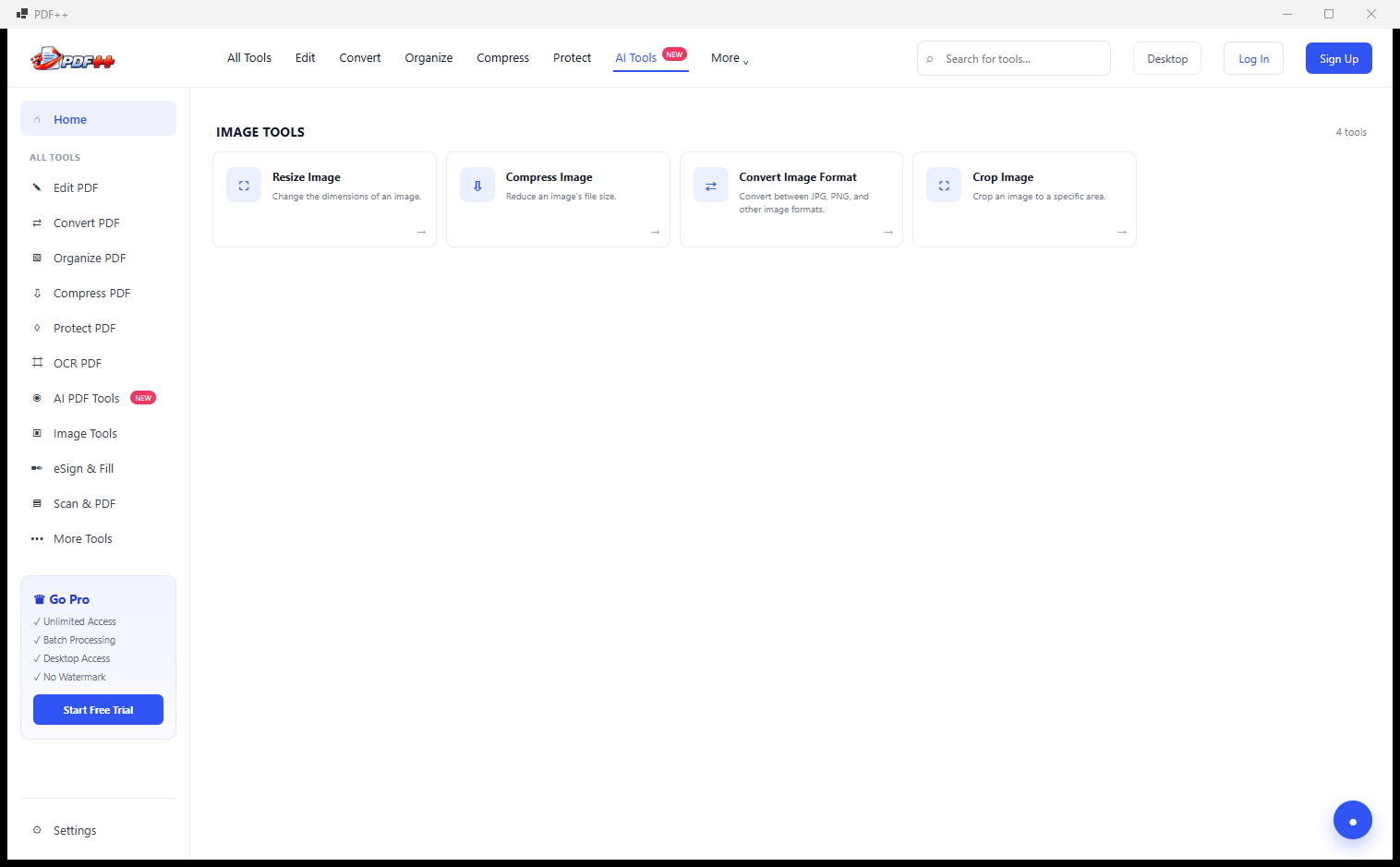Go to the Convert navigation tab
This screenshot has width=1400, height=867.
pyautogui.click(x=360, y=58)
